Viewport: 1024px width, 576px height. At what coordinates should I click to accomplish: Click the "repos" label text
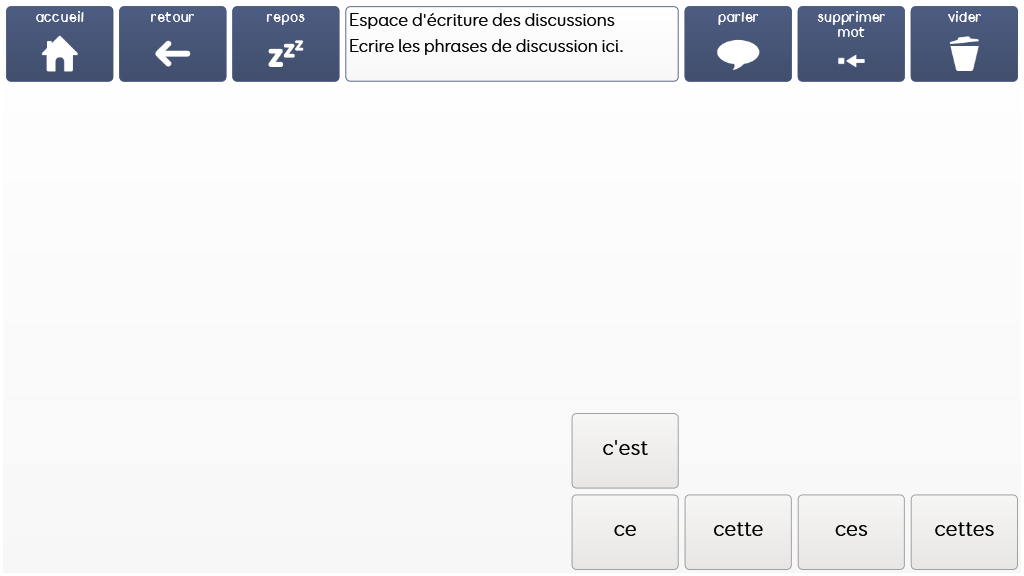pos(285,17)
